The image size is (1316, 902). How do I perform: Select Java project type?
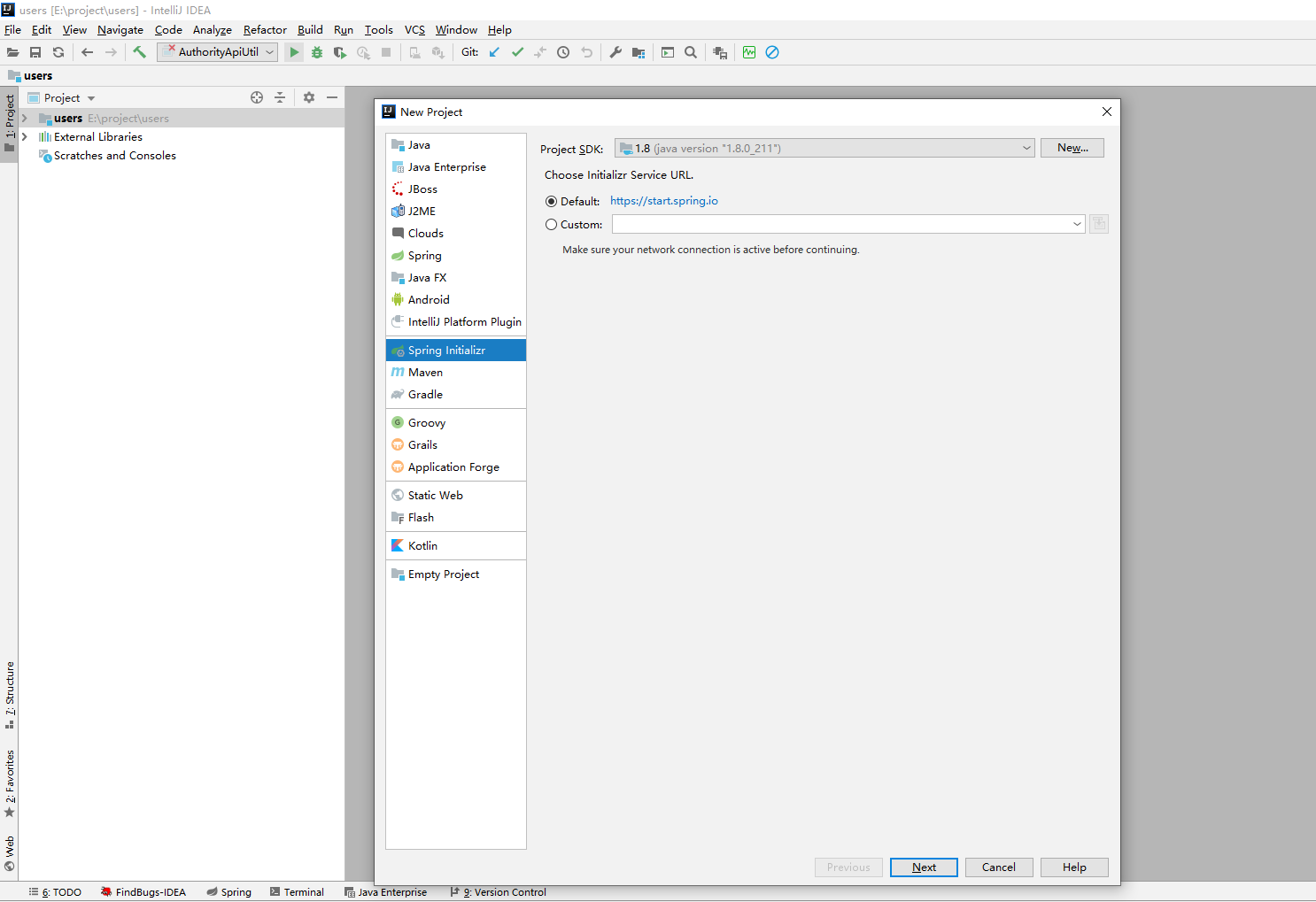click(456, 145)
